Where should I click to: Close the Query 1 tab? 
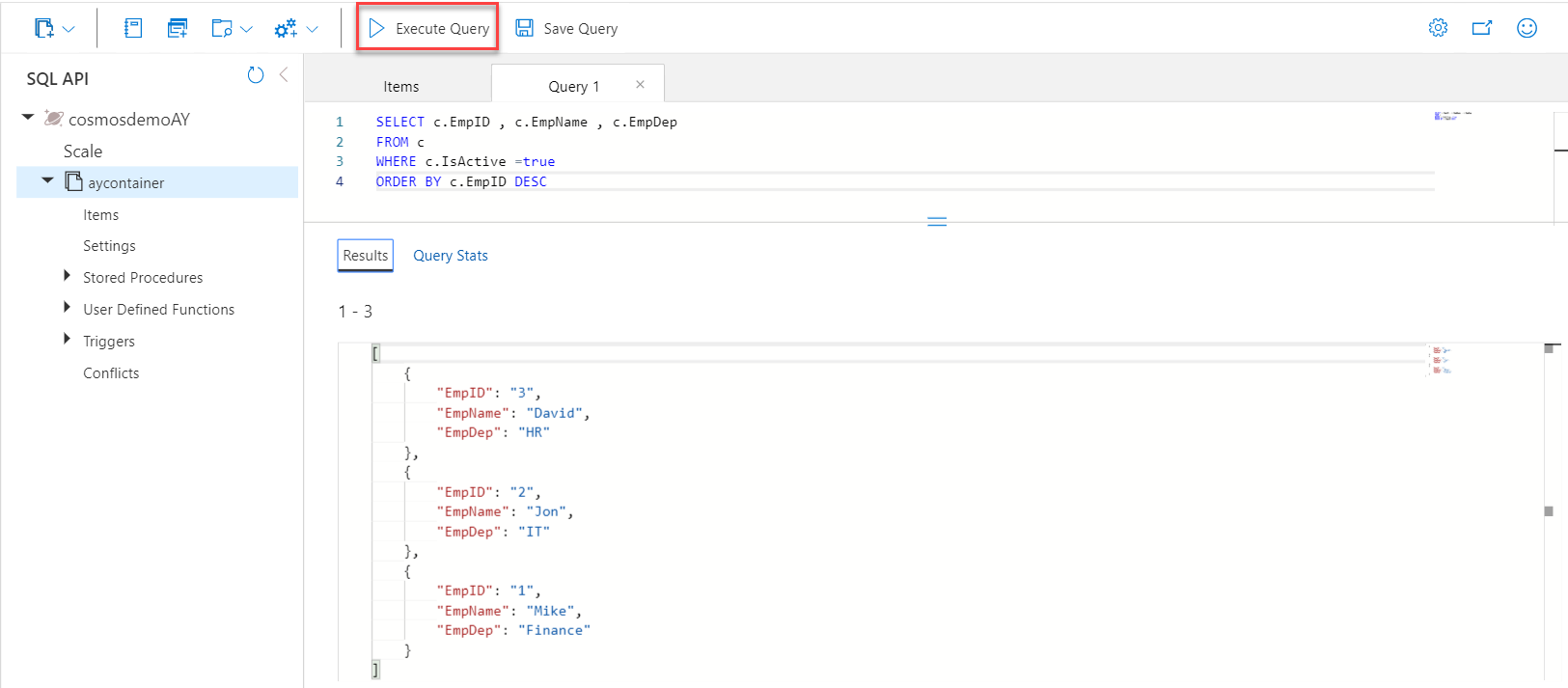(640, 85)
